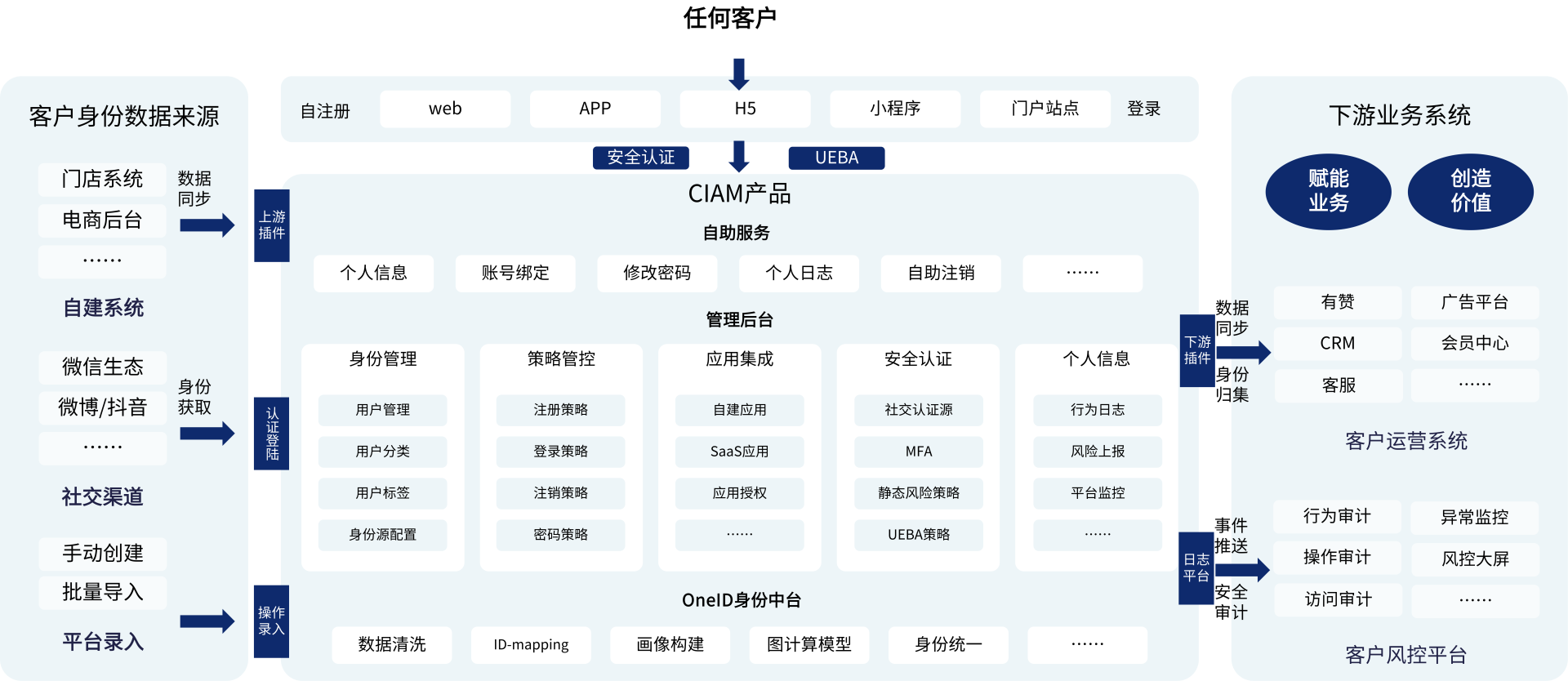Viewport: 1568px width, 681px height.
Task: Select the 日志平台 blue block
Action: click(1196, 568)
